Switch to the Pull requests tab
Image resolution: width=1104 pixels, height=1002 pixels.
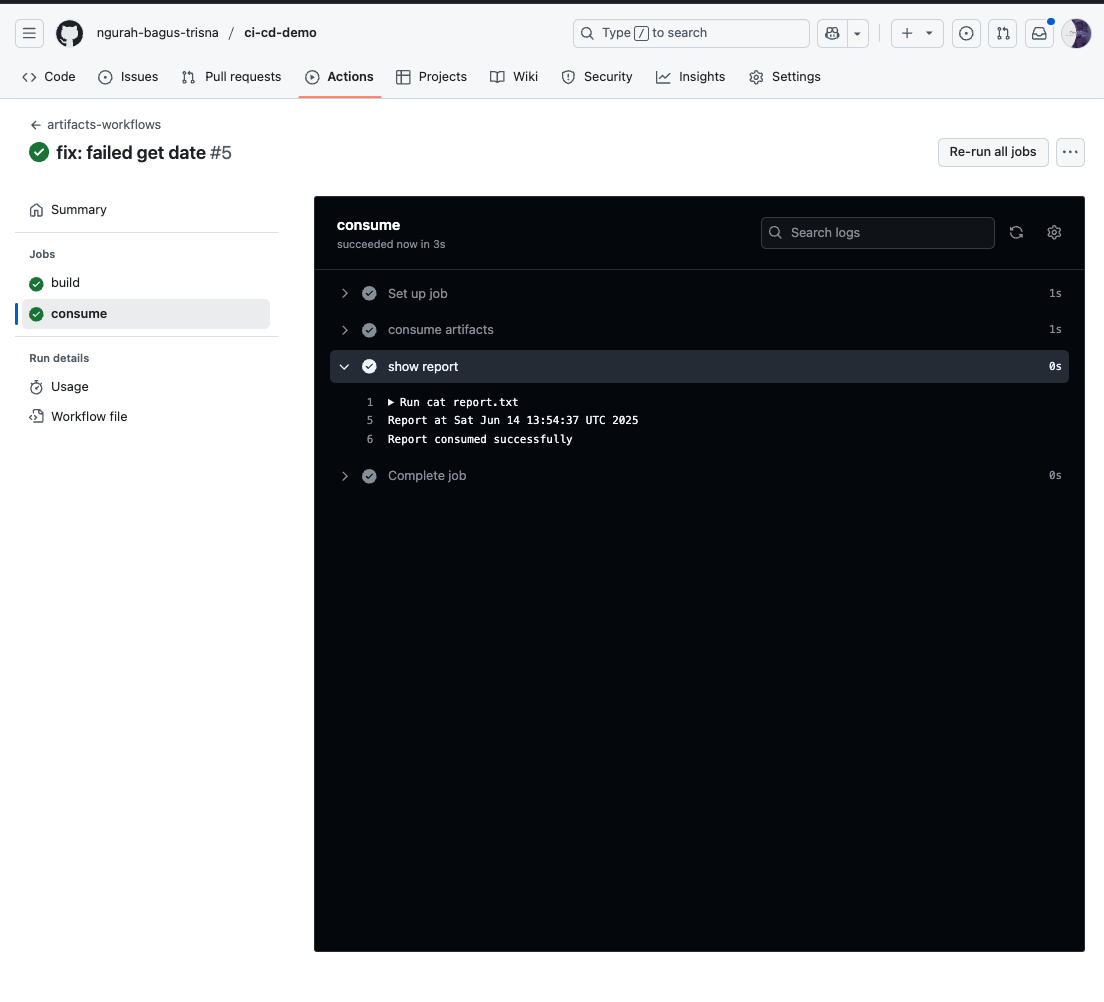pos(231,77)
